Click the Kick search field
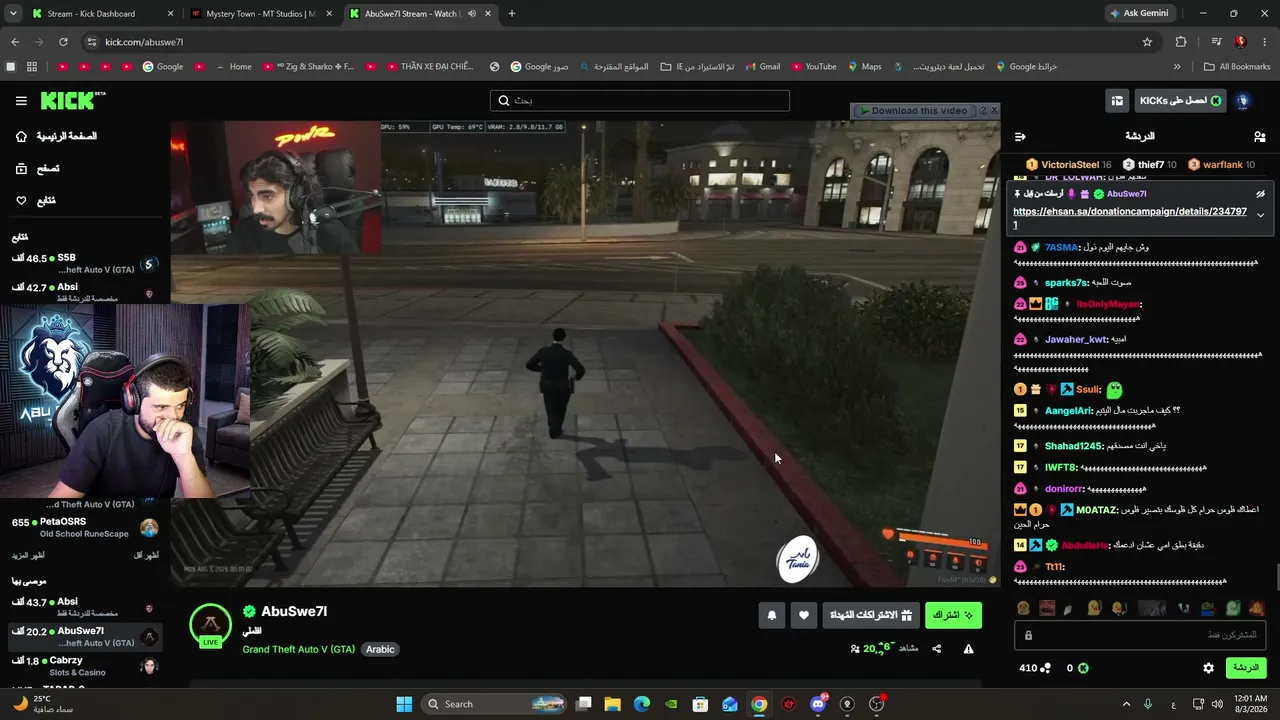Screen dimensions: 1280x720 [x=640, y=101]
